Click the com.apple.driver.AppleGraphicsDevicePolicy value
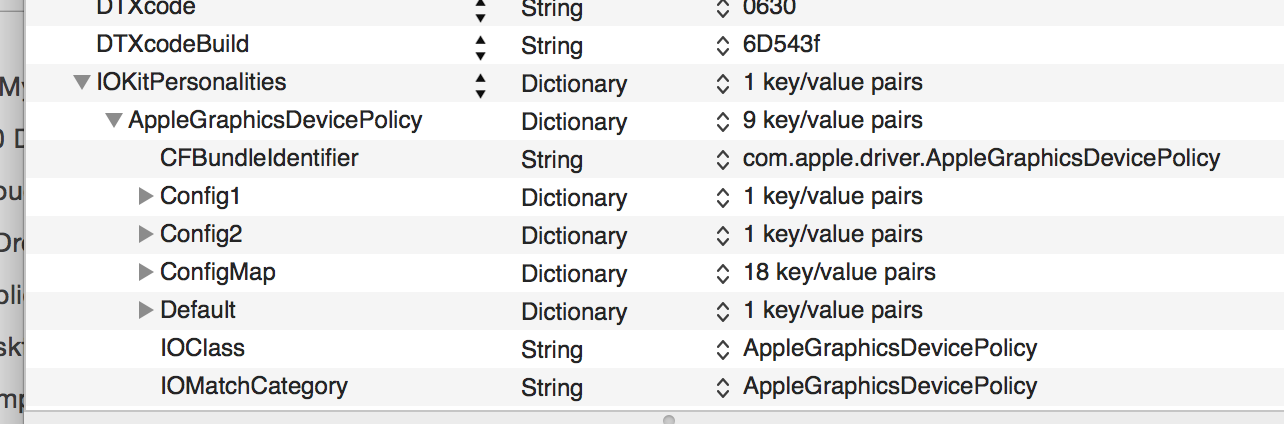The image size is (1284, 424). (981, 158)
